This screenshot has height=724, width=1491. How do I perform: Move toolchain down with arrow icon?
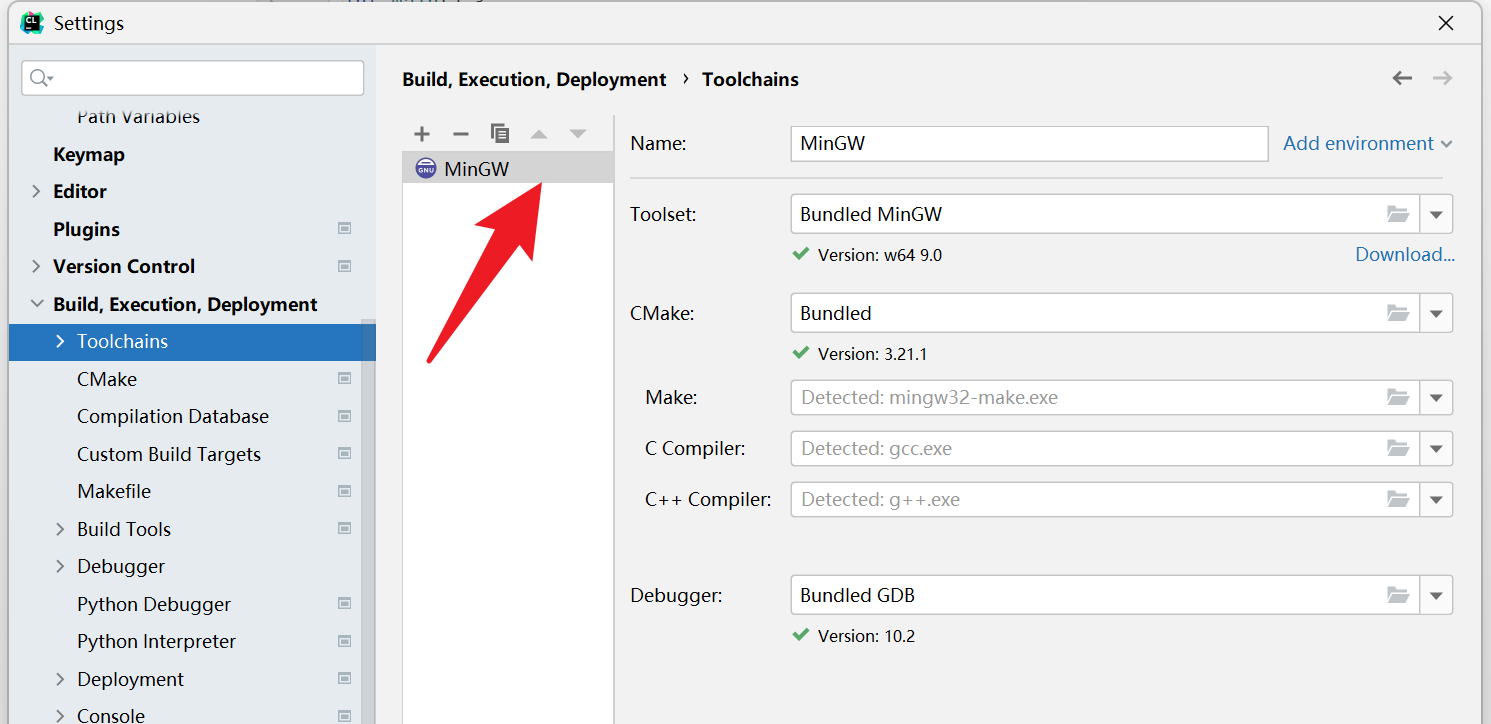pos(578,134)
